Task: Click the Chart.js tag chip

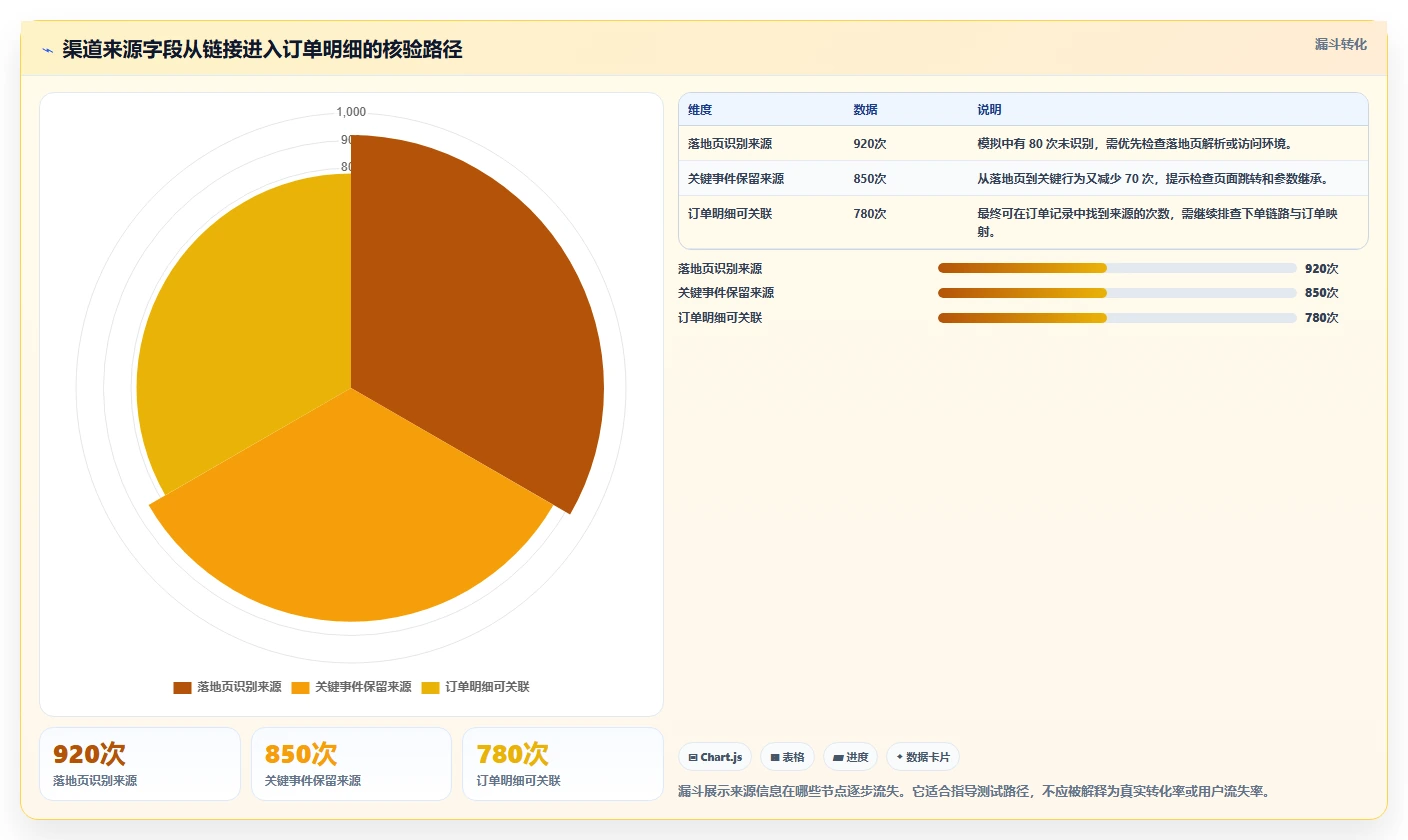Action: (x=715, y=757)
